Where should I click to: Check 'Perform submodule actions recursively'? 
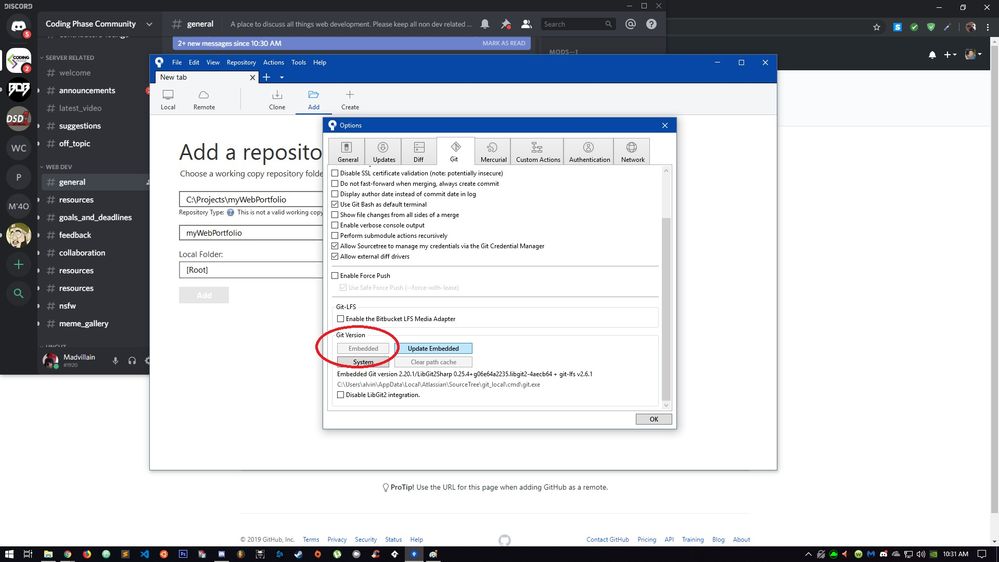click(x=334, y=236)
